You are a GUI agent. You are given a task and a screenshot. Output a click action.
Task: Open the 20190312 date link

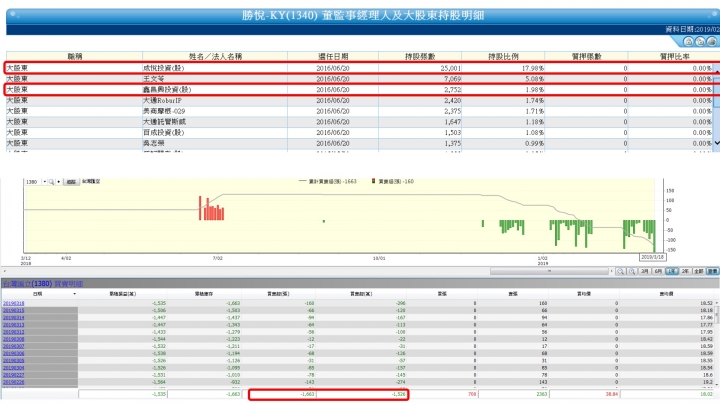(13, 332)
